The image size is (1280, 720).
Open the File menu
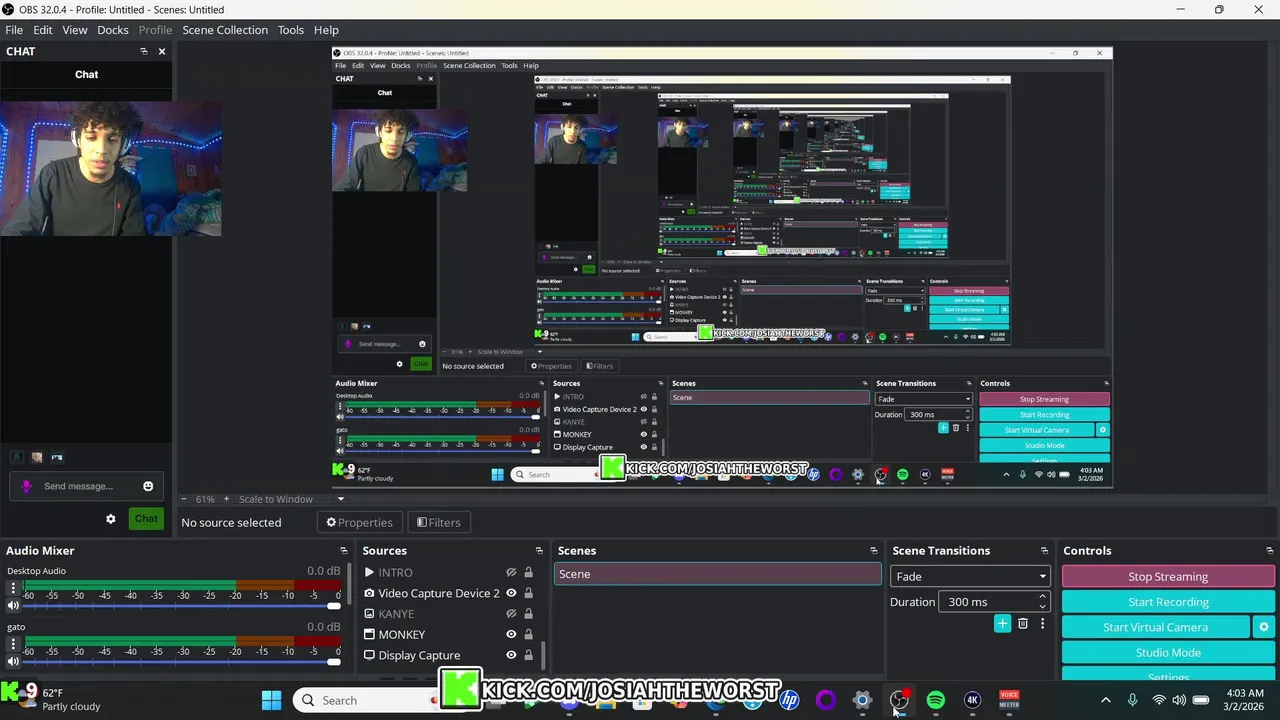(x=14, y=30)
